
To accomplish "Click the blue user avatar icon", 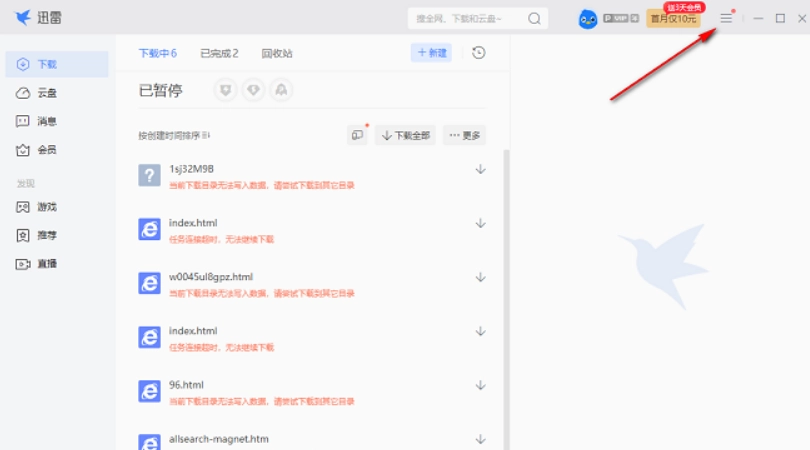I will coord(588,19).
